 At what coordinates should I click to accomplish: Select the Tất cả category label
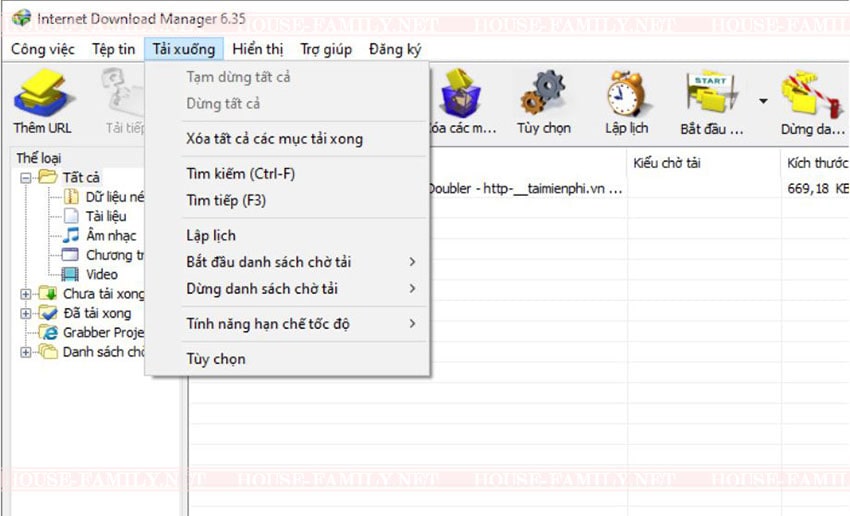pyautogui.click(x=81, y=177)
